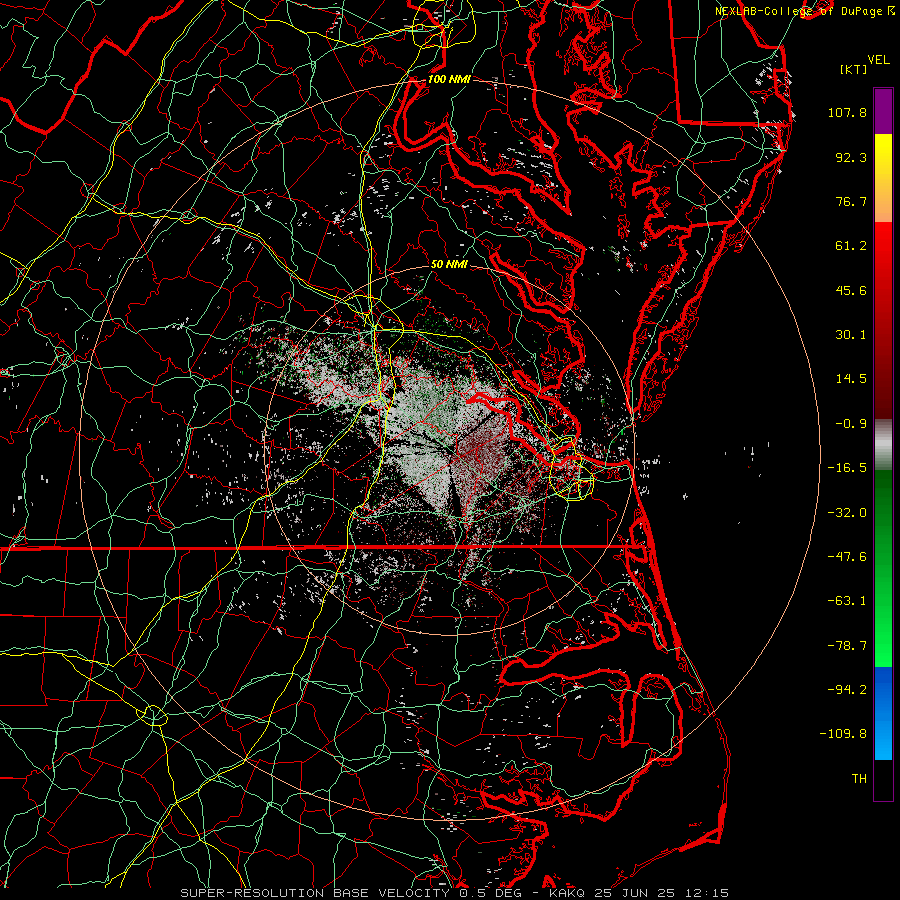900x900 pixels.
Task: Click the -94.2 legend value
Action: coord(847,690)
